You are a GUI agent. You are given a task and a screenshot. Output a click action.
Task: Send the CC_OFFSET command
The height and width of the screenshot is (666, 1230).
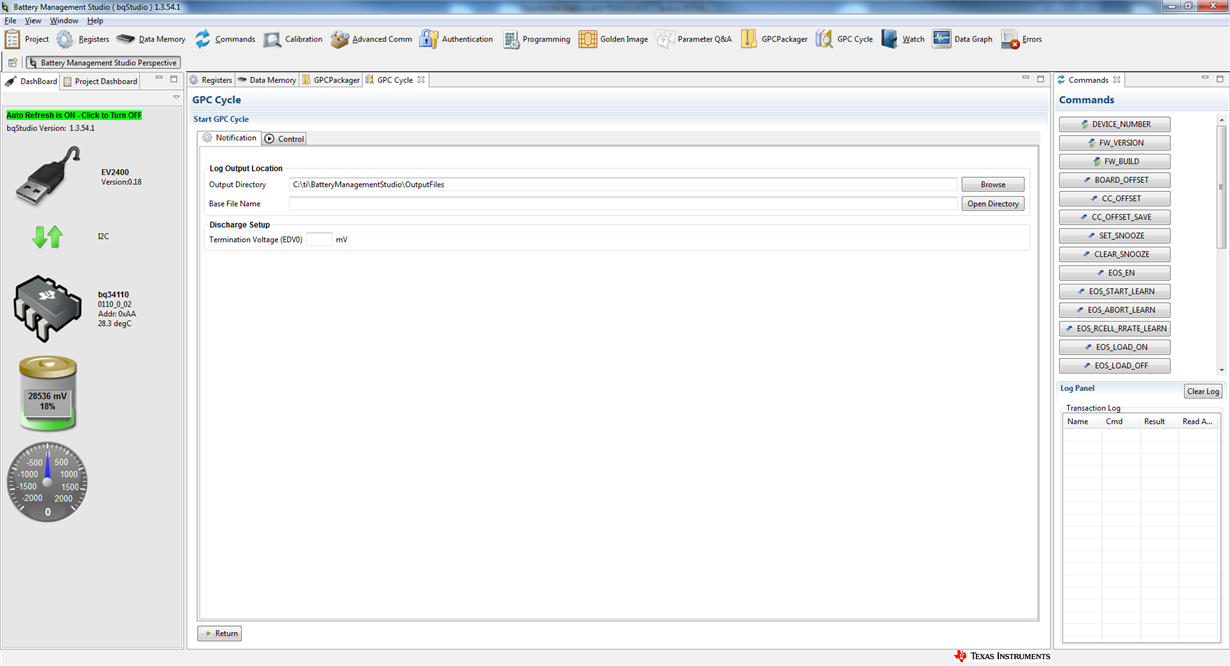pos(1114,198)
